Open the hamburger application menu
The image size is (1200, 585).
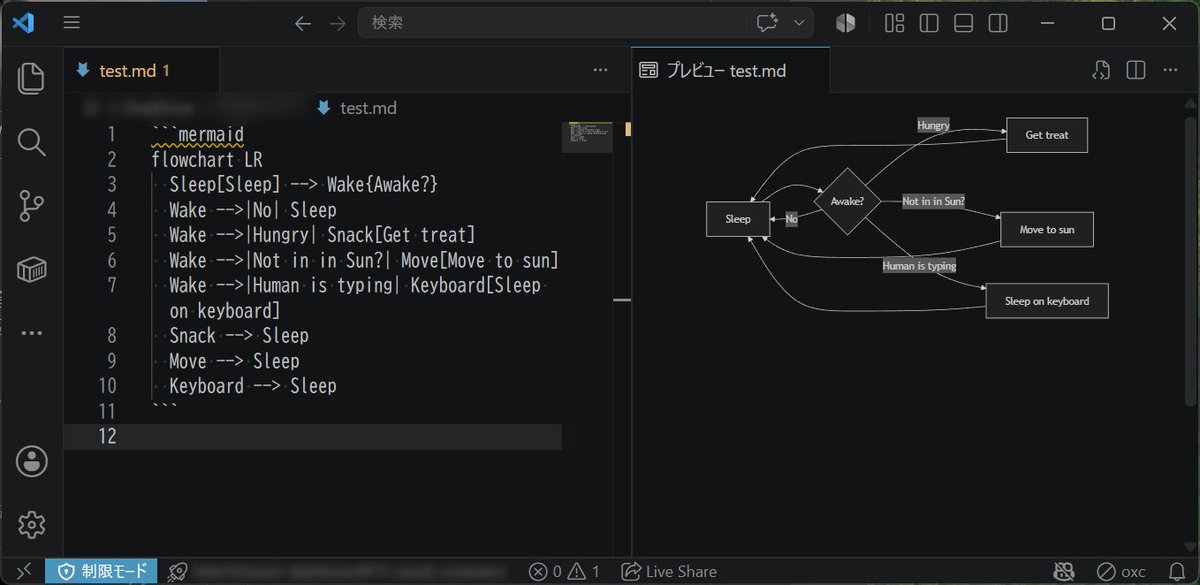coord(71,22)
